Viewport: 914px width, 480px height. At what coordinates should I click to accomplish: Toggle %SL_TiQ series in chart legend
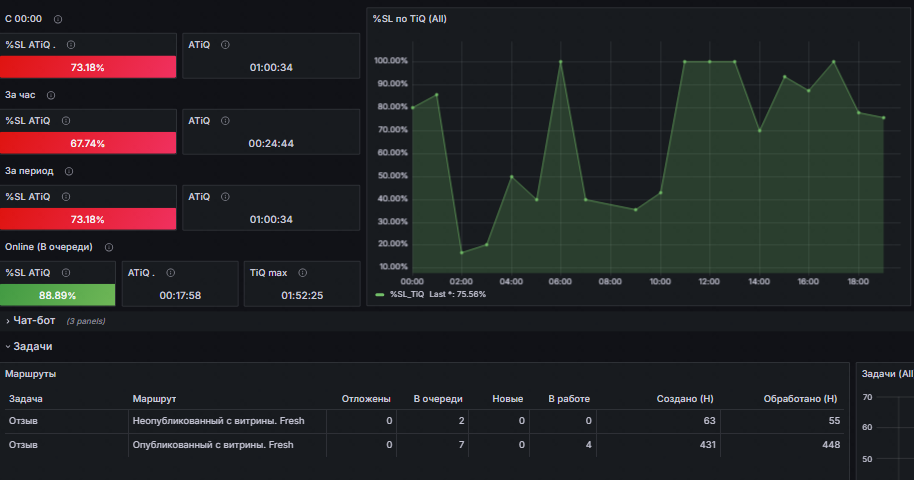407,295
